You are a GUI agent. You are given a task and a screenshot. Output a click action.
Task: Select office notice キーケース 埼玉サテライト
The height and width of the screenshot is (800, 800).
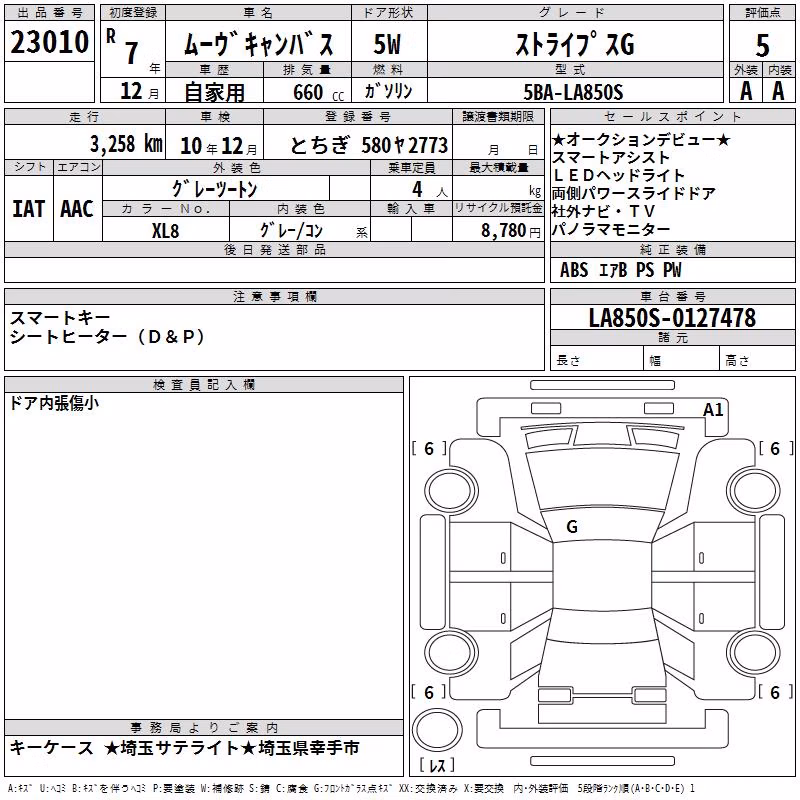pyautogui.click(x=185, y=747)
